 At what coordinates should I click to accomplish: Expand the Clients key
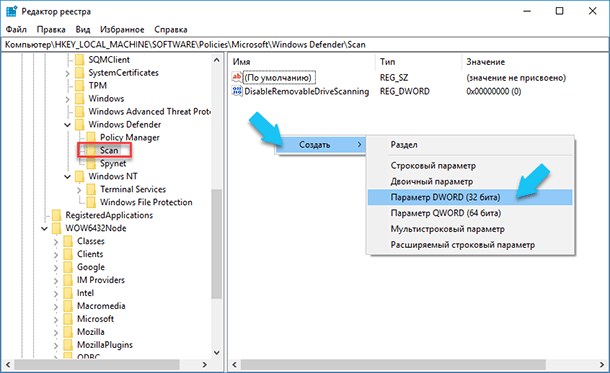(x=56, y=254)
